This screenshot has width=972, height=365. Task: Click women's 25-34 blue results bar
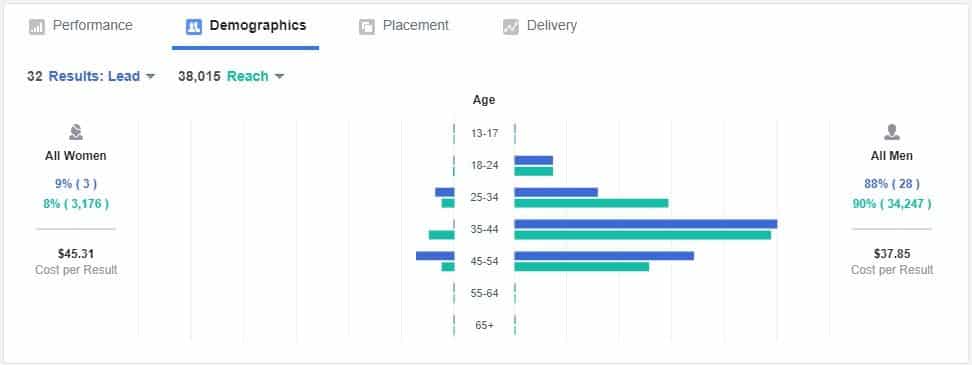click(444, 192)
